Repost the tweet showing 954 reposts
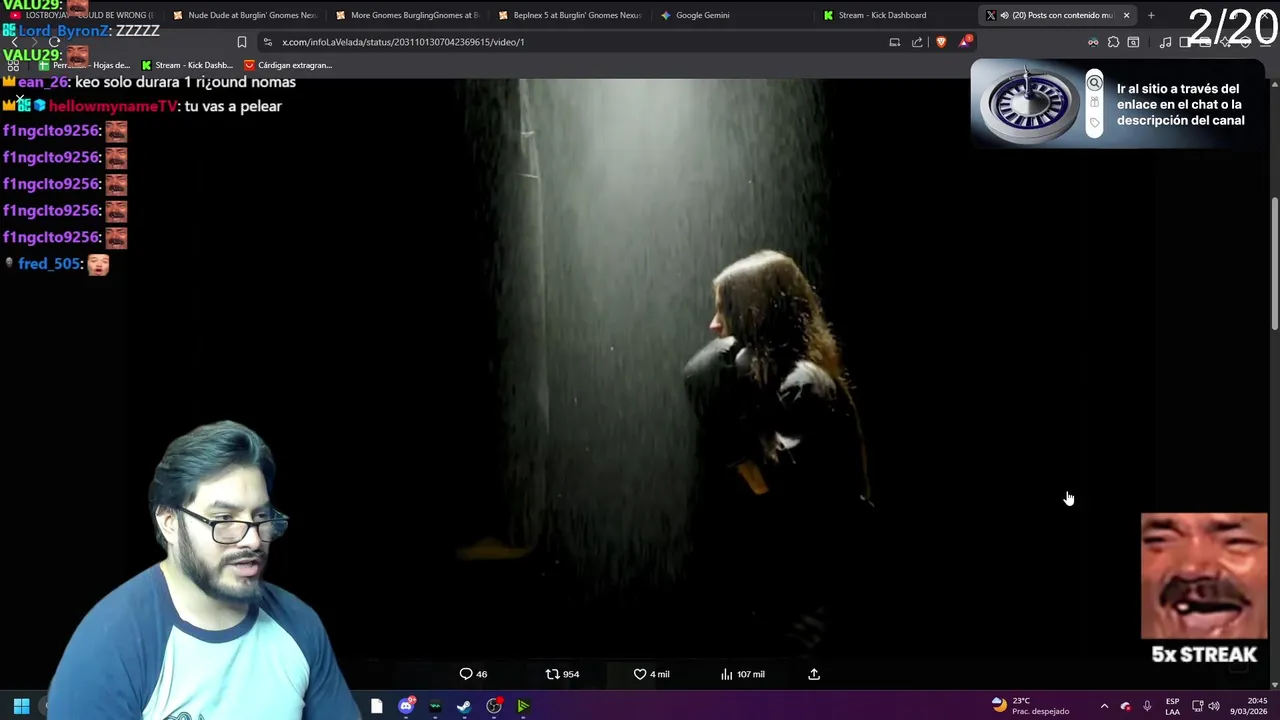The width and height of the screenshot is (1280, 720). (562, 674)
